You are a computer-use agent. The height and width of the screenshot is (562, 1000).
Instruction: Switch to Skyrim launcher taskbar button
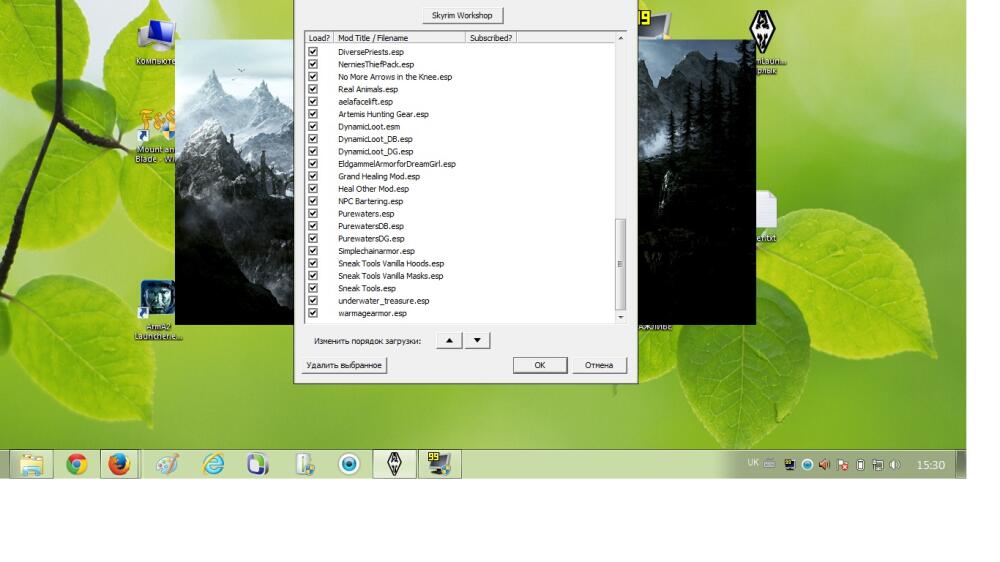coord(394,464)
